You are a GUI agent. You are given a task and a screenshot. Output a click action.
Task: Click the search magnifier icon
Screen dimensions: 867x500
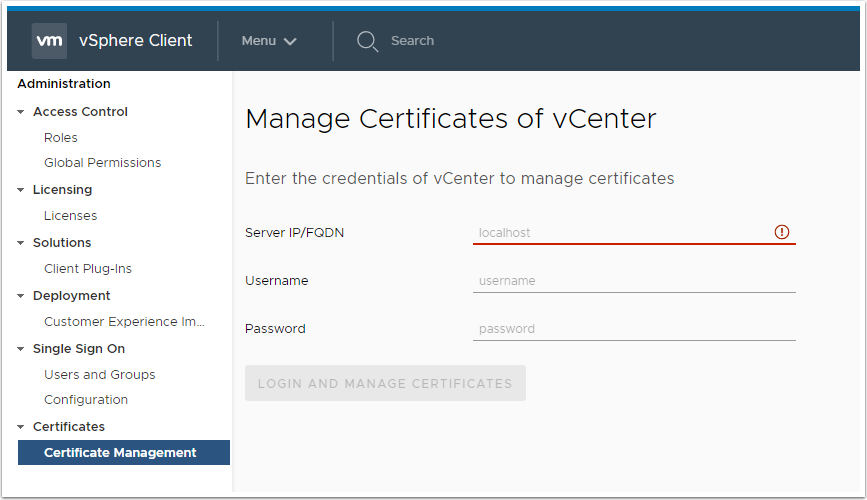(367, 41)
